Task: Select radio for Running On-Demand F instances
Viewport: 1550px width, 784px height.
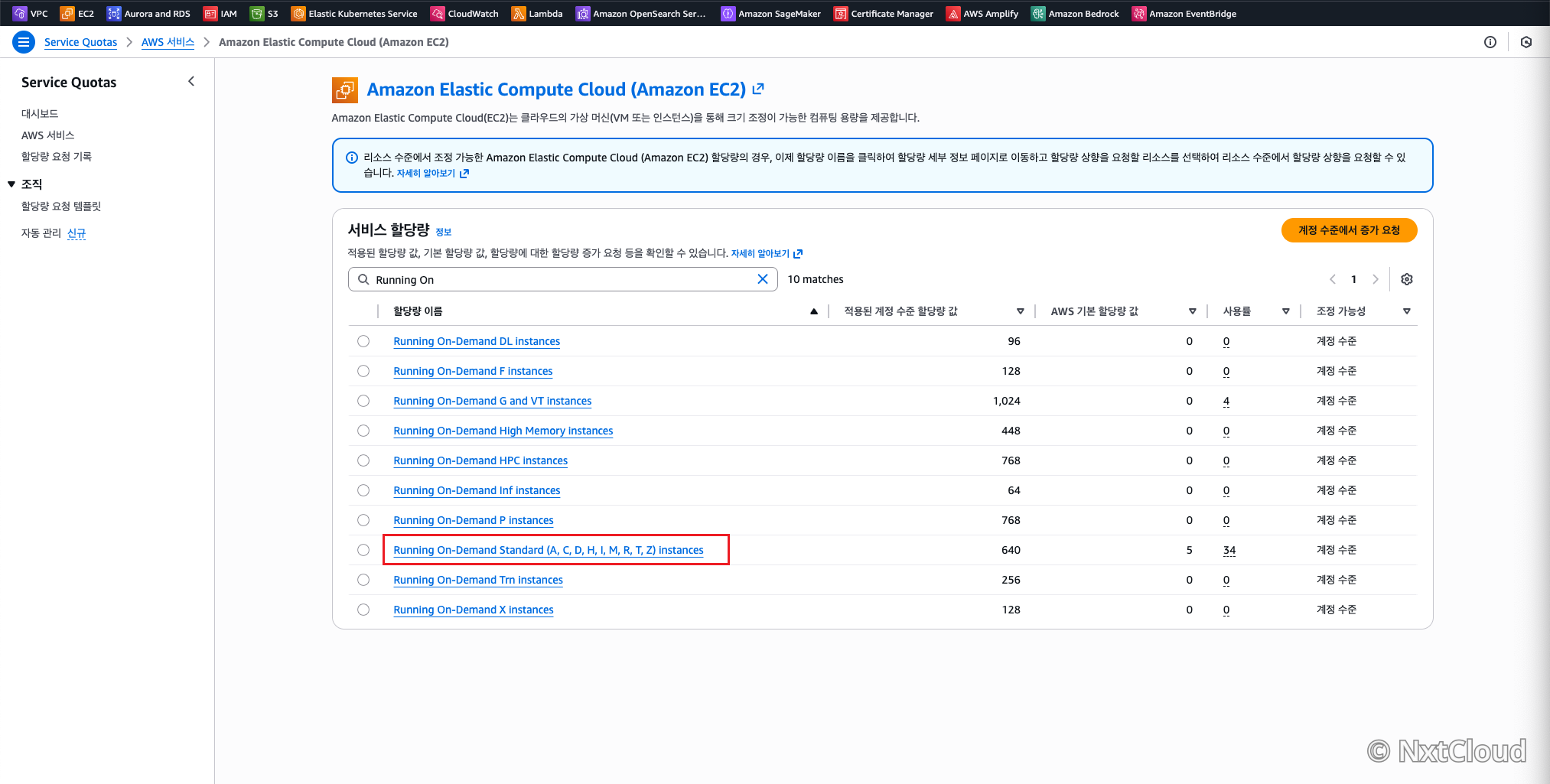Action: (x=363, y=371)
